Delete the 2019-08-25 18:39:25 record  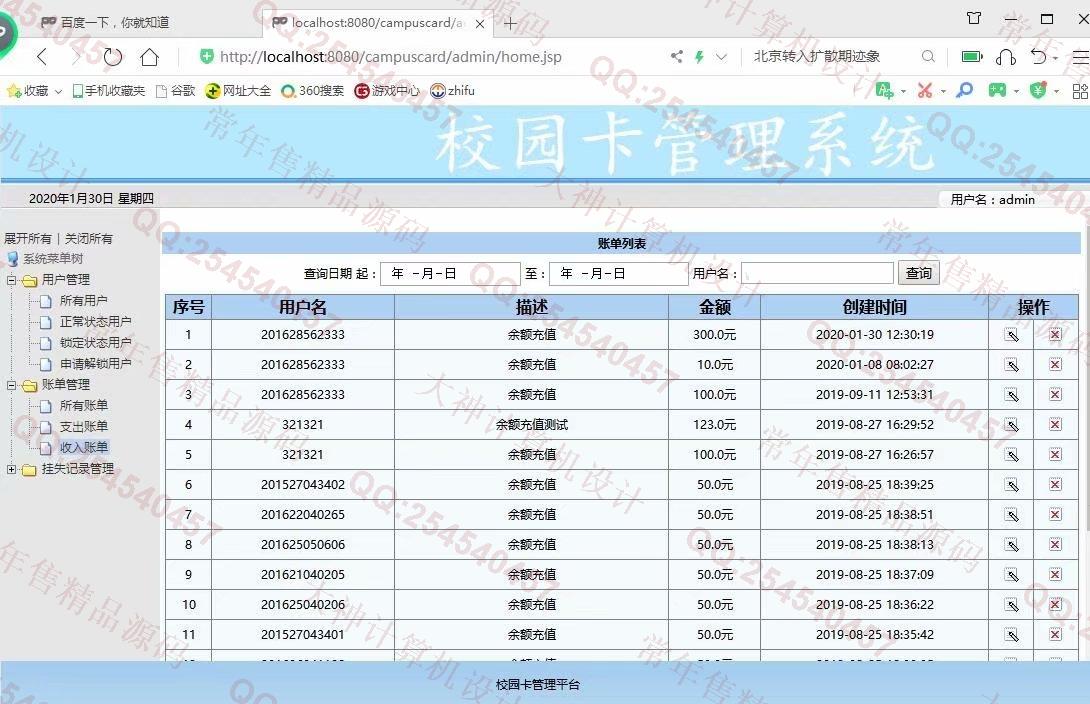click(x=1055, y=485)
